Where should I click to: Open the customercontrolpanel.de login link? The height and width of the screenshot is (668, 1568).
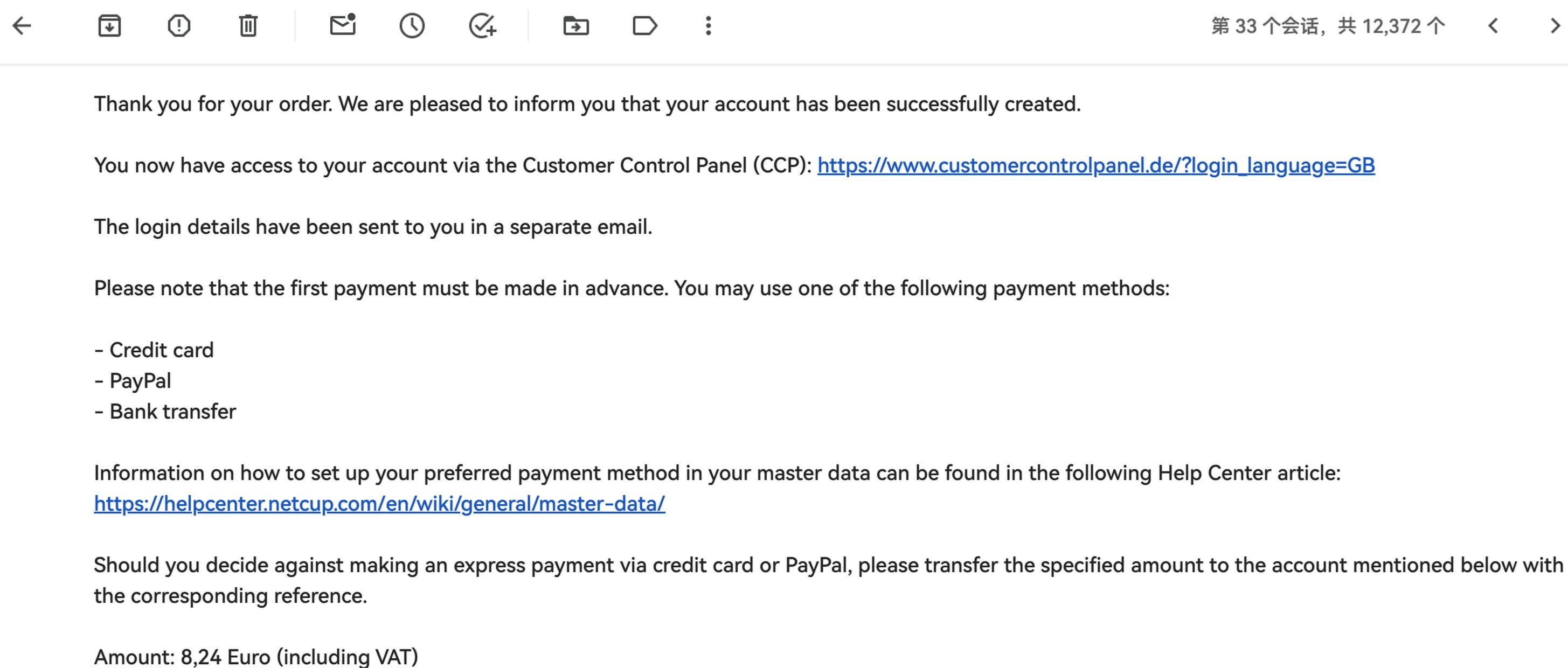pyautogui.click(x=1095, y=165)
